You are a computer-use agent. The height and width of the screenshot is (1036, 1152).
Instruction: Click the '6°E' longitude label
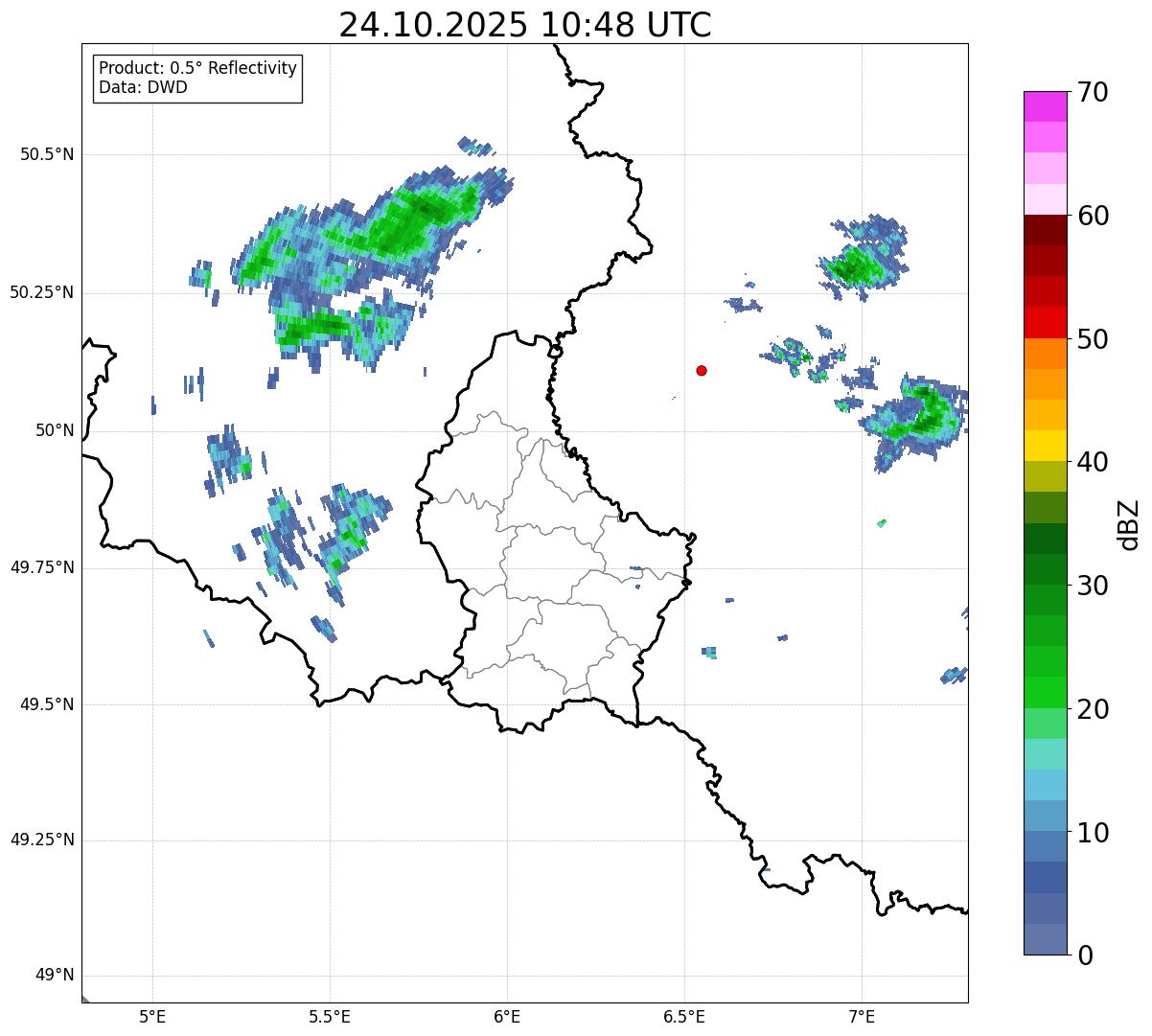(507, 1016)
